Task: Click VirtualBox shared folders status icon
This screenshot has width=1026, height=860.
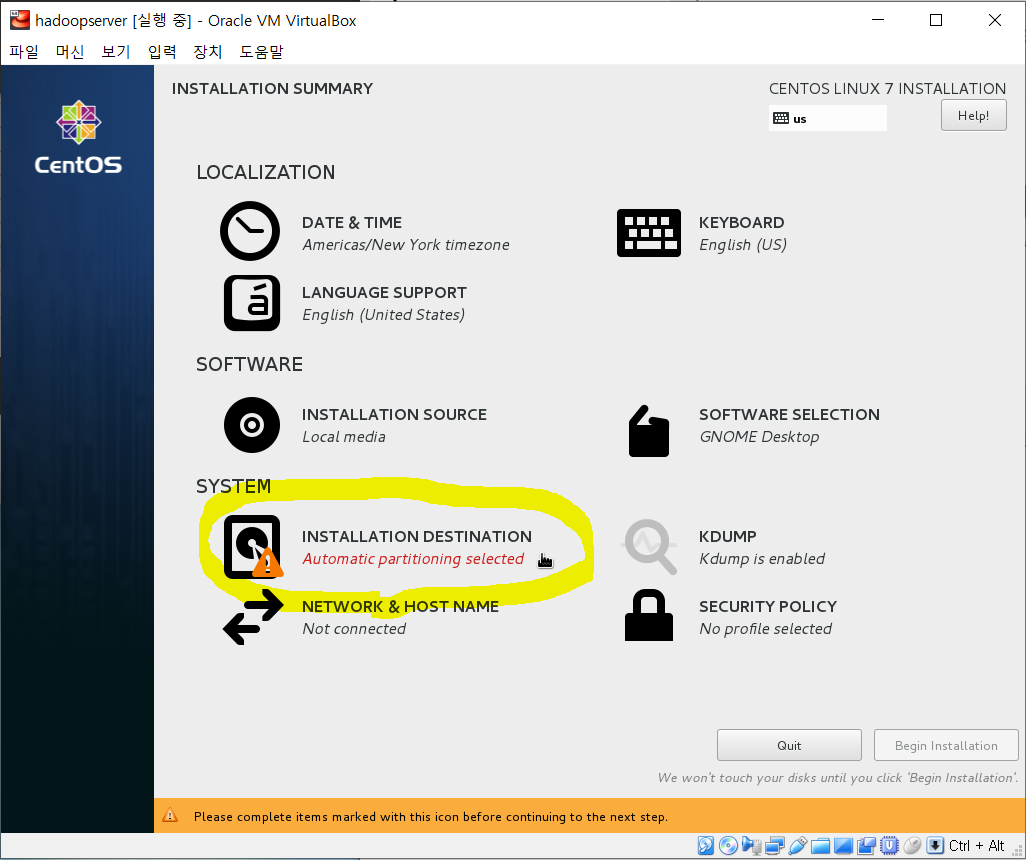Action: click(x=821, y=846)
